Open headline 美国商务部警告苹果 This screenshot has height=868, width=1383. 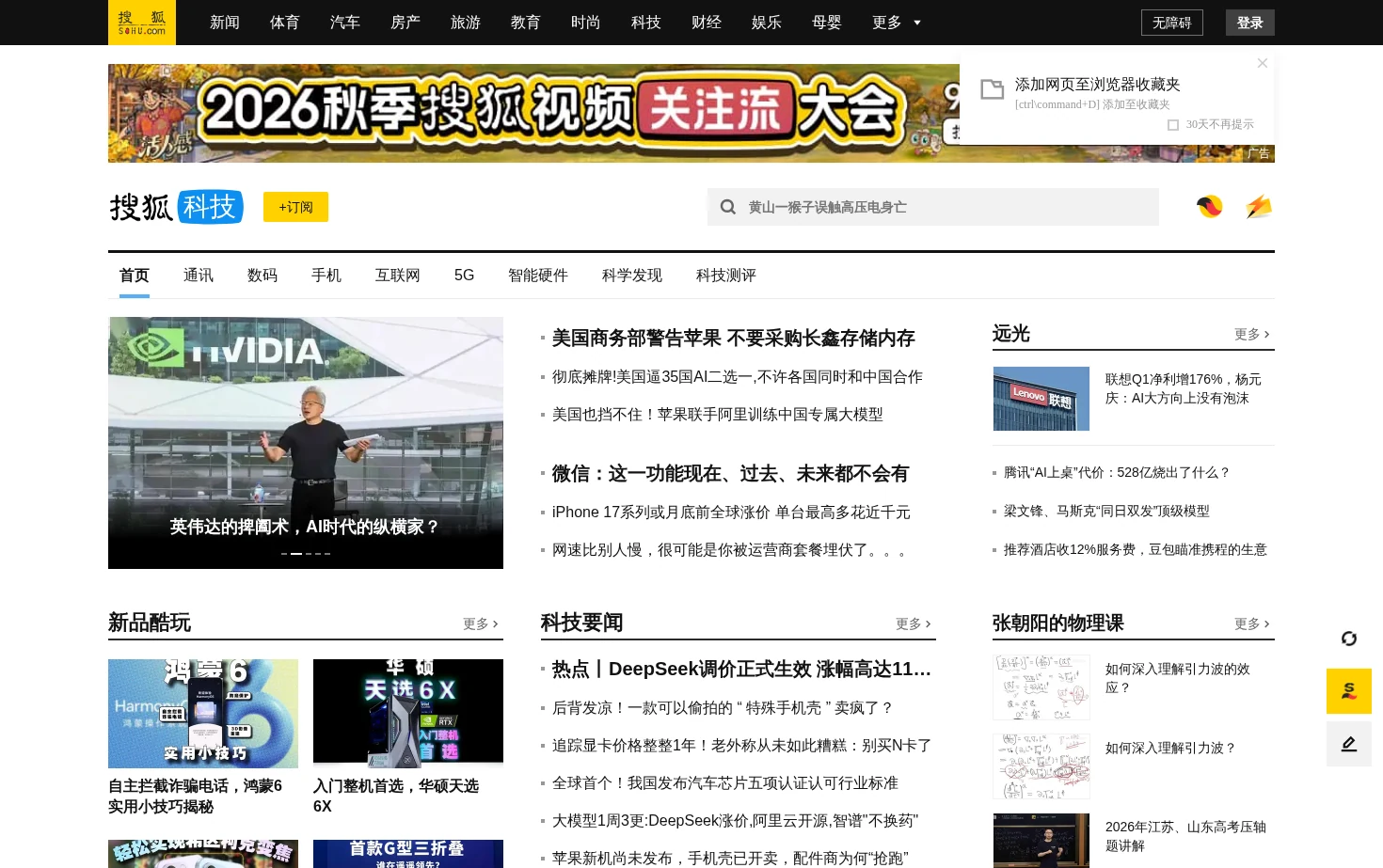click(734, 339)
